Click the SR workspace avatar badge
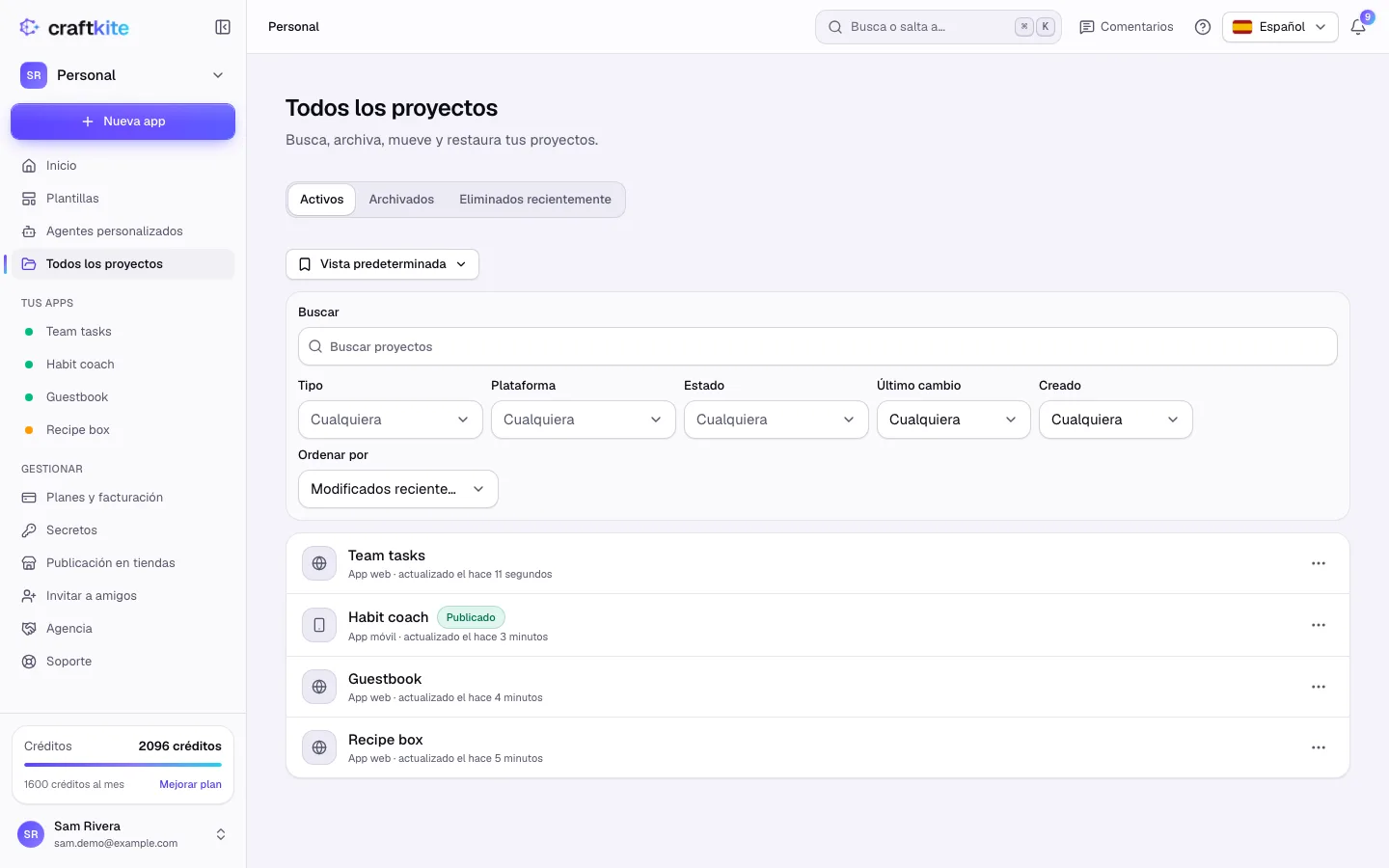Screen dimensions: 1389x868 click(34, 75)
